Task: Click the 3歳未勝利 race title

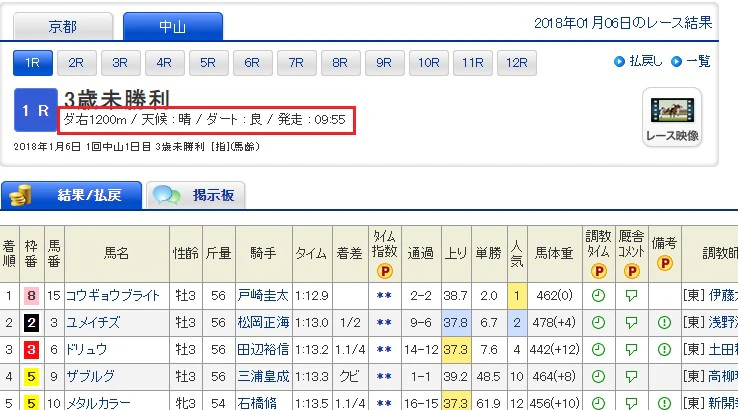Action: coord(117,99)
